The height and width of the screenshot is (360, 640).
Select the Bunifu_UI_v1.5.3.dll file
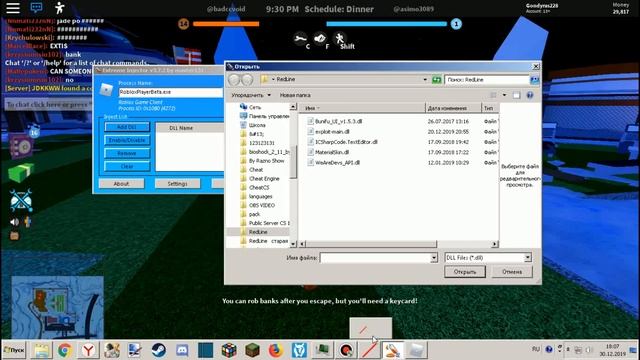point(338,121)
